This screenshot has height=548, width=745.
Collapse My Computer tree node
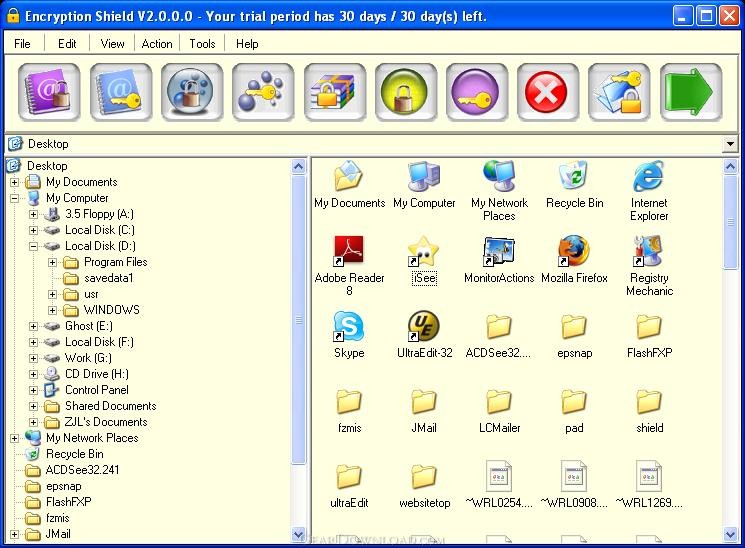14,198
